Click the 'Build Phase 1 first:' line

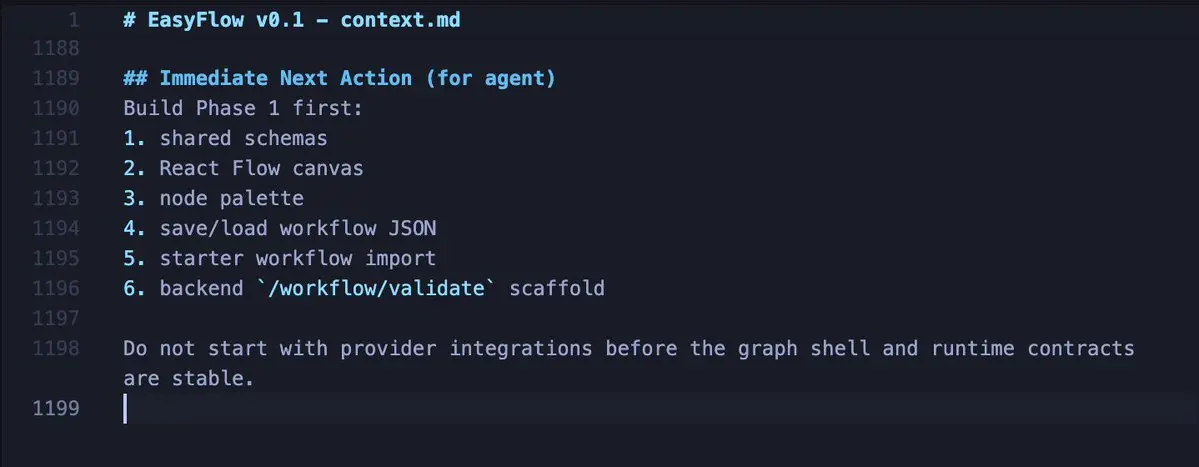tap(243, 109)
